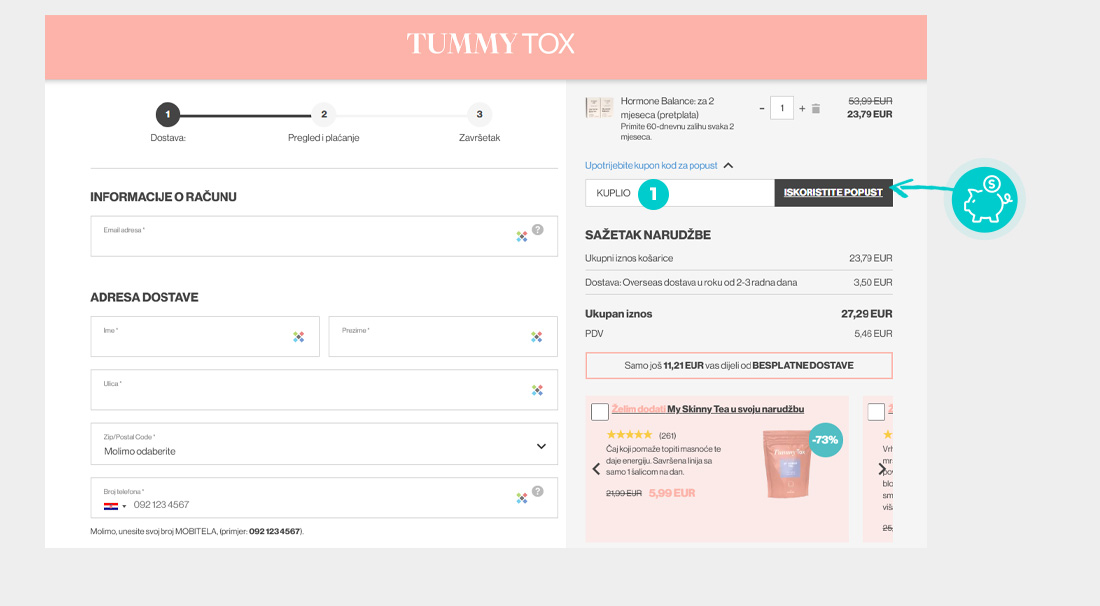
Task: Click the -73% discount badge
Action: point(825,440)
